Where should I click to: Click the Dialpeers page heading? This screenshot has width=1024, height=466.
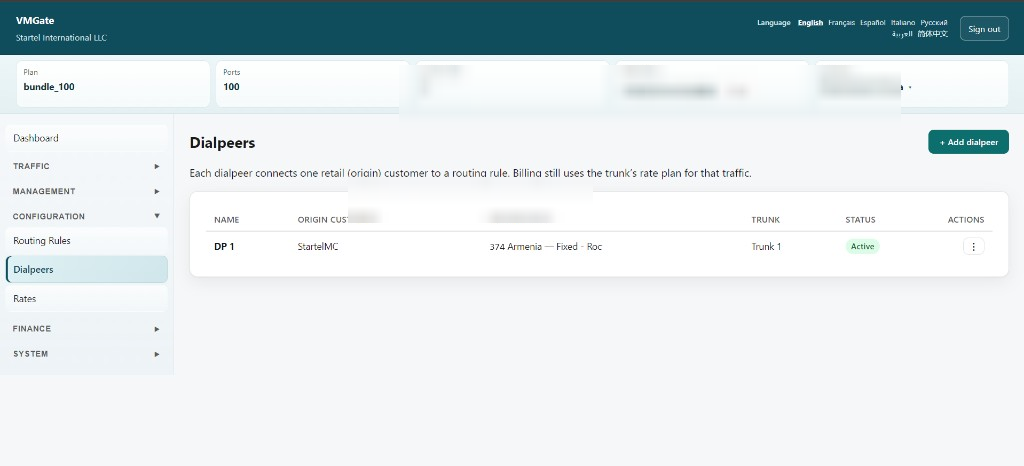222,143
